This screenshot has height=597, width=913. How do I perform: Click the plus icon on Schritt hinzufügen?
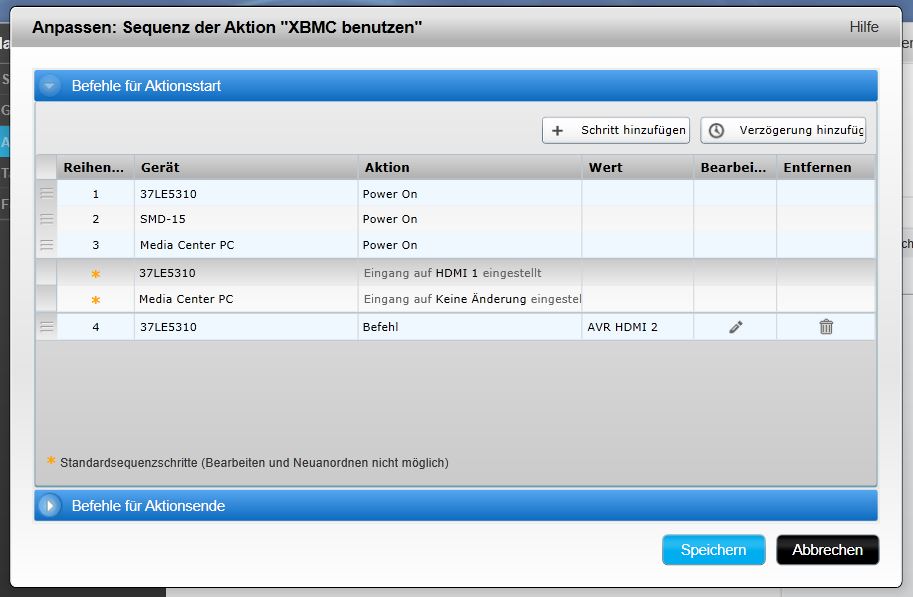point(558,131)
